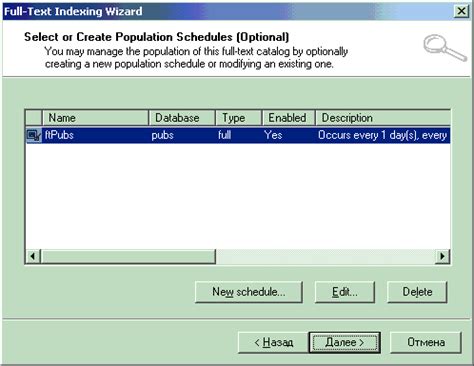Click the Yes enabled cell
This screenshot has height=366, width=474.
point(273,135)
